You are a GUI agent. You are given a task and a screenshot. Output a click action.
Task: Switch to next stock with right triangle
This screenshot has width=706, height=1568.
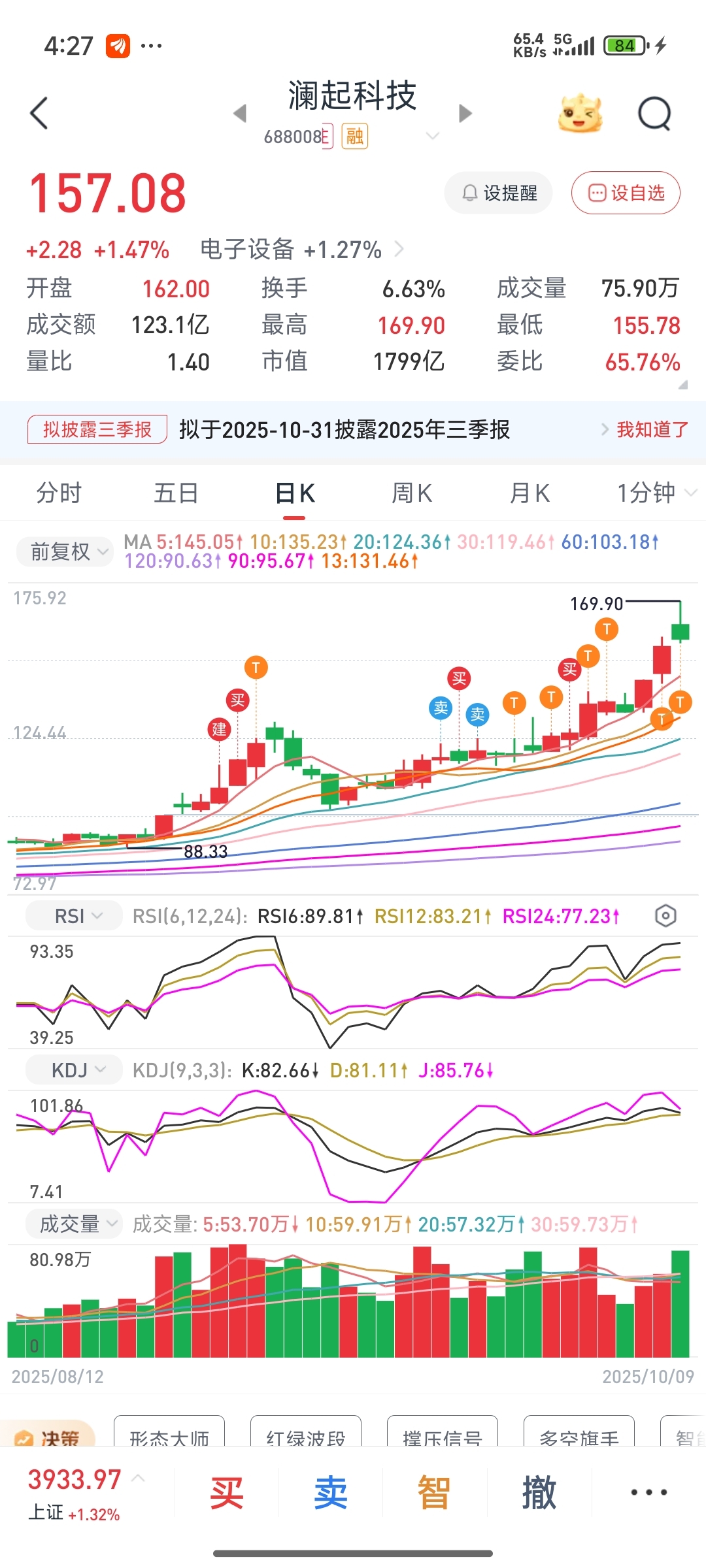coord(465,113)
